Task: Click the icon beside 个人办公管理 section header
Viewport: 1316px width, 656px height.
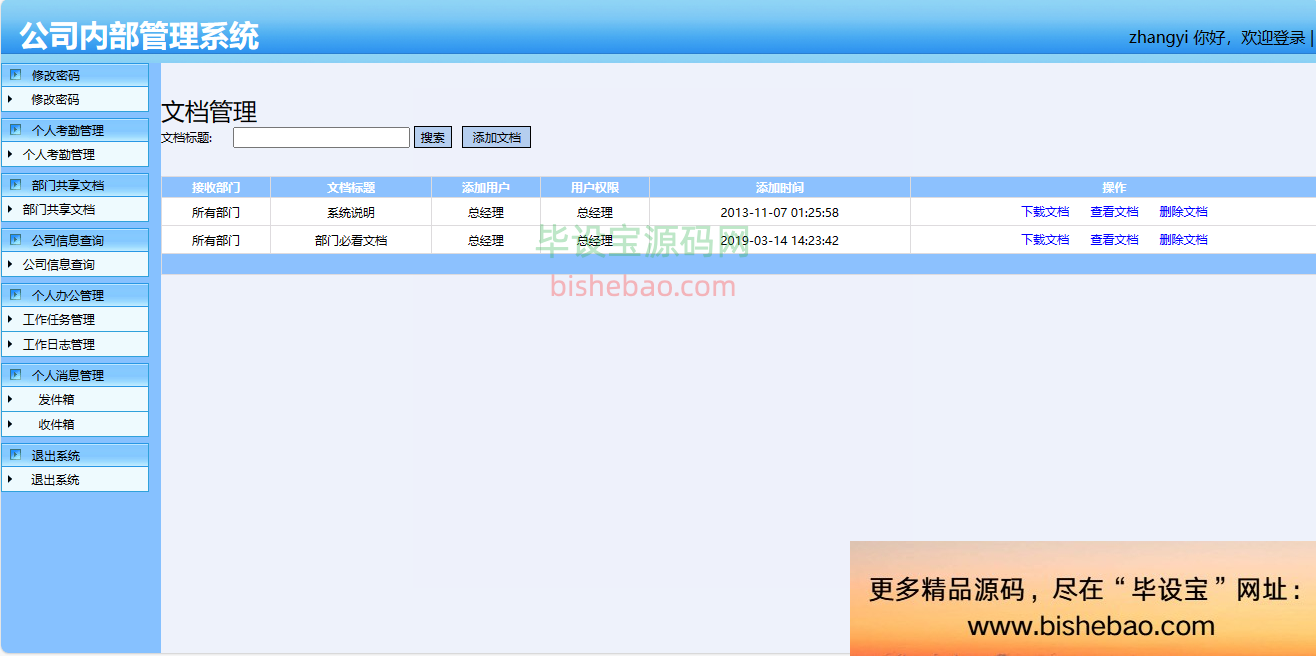Action: click(15, 294)
